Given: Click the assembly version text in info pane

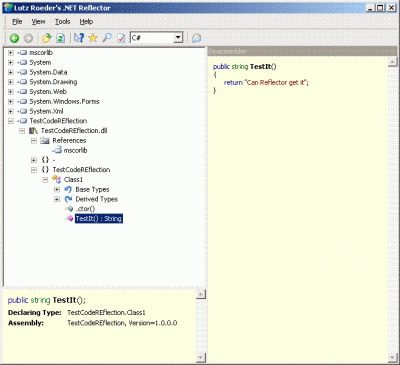Looking at the screenshot, I should pos(122,323).
